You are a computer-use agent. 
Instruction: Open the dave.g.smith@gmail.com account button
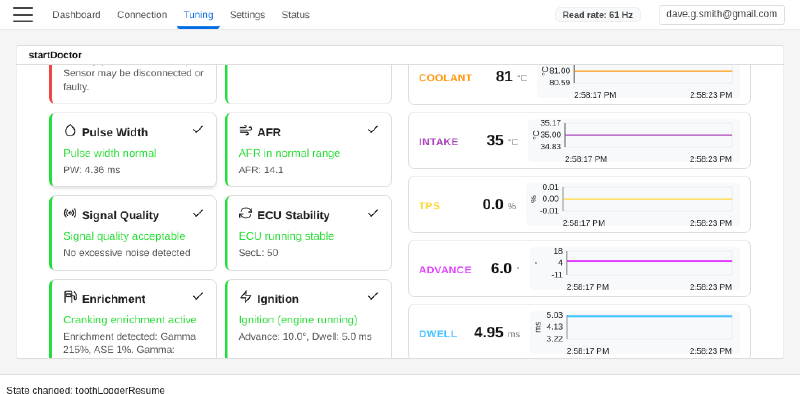(x=721, y=14)
